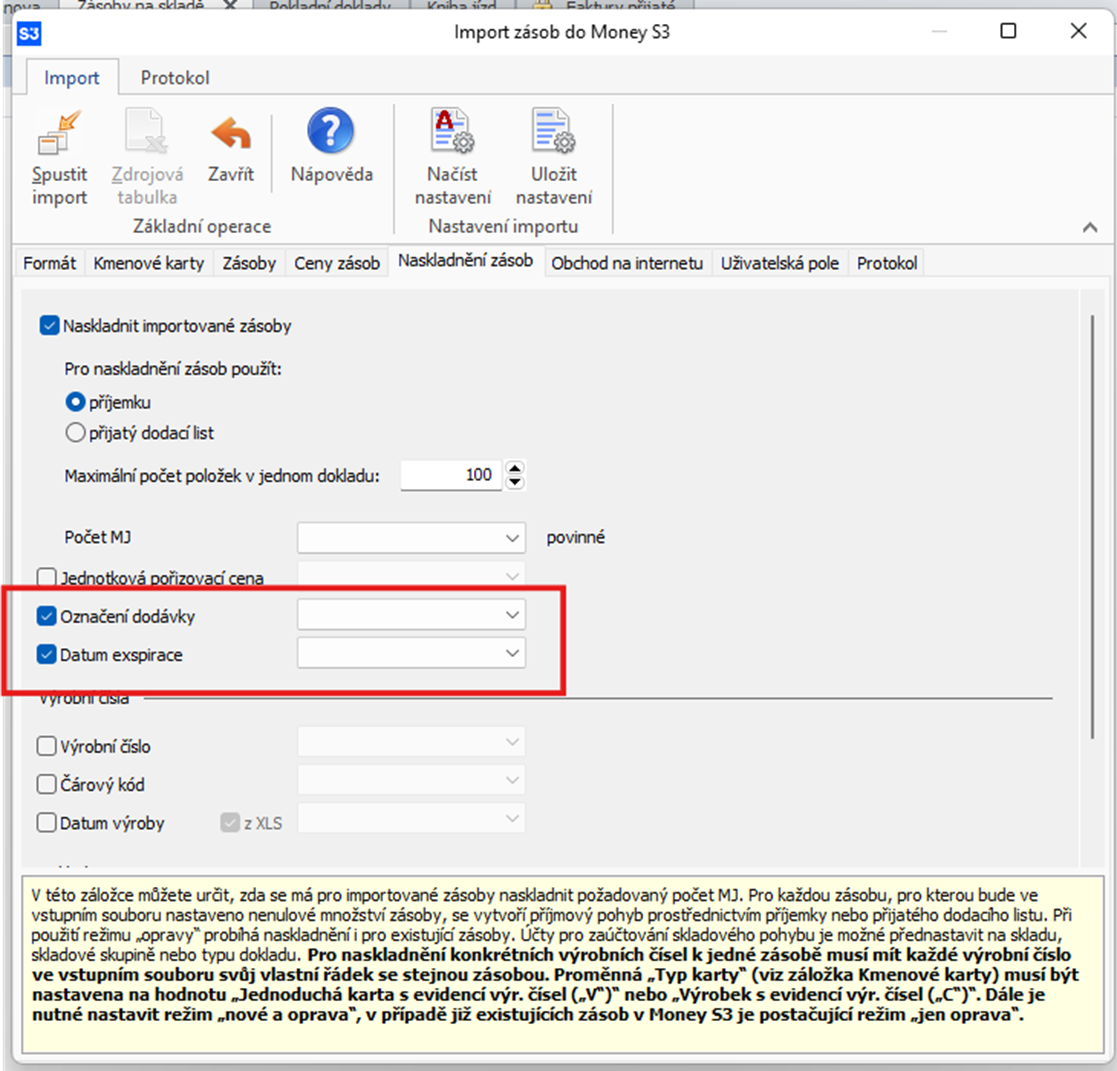Image resolution: width=1117 pixels, height=1071 pixels.
Task: Increase maximum items with up arrow
Action: tap(514, 468)
